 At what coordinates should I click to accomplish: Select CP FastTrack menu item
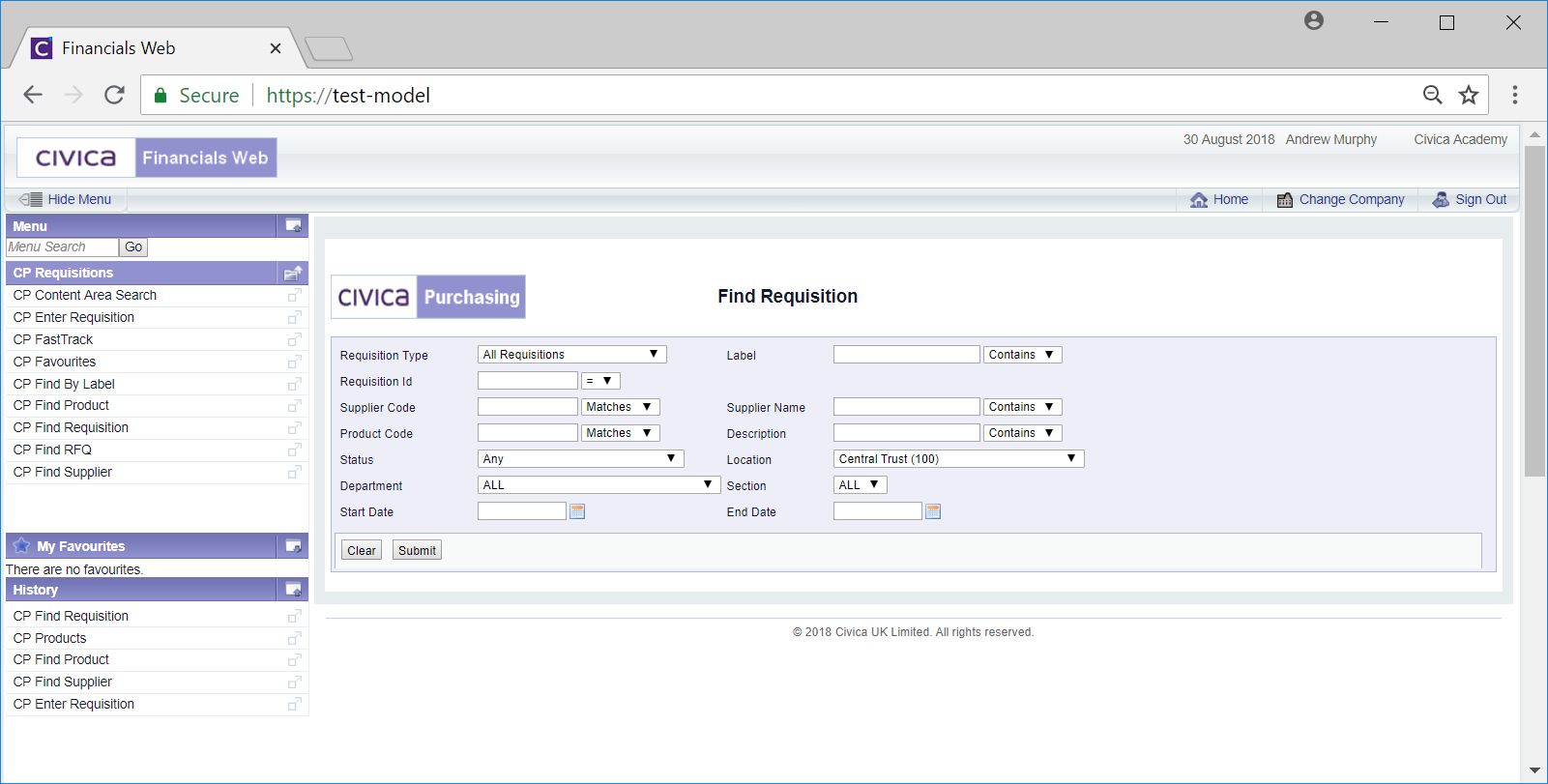[x=53, y=339]
